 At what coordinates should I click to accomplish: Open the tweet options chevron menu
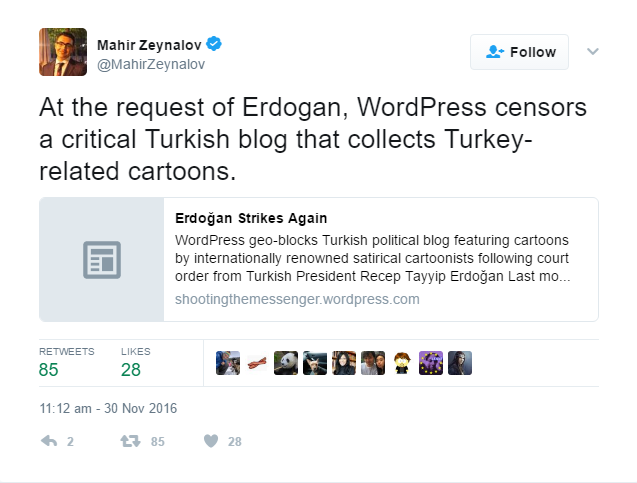[x=592, y=51]
